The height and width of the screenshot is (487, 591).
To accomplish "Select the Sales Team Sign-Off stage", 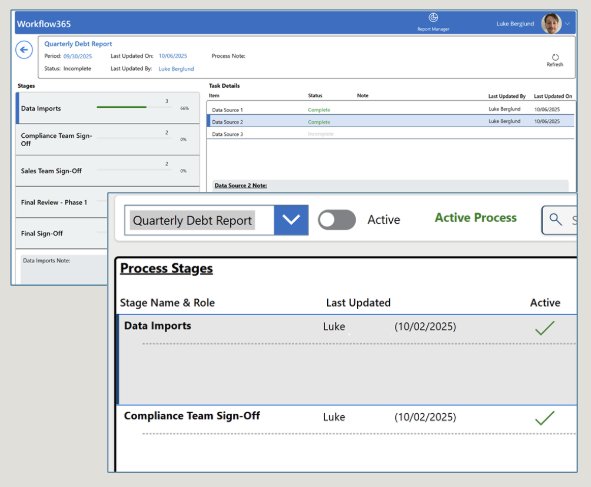I will [x=108, y=171].
